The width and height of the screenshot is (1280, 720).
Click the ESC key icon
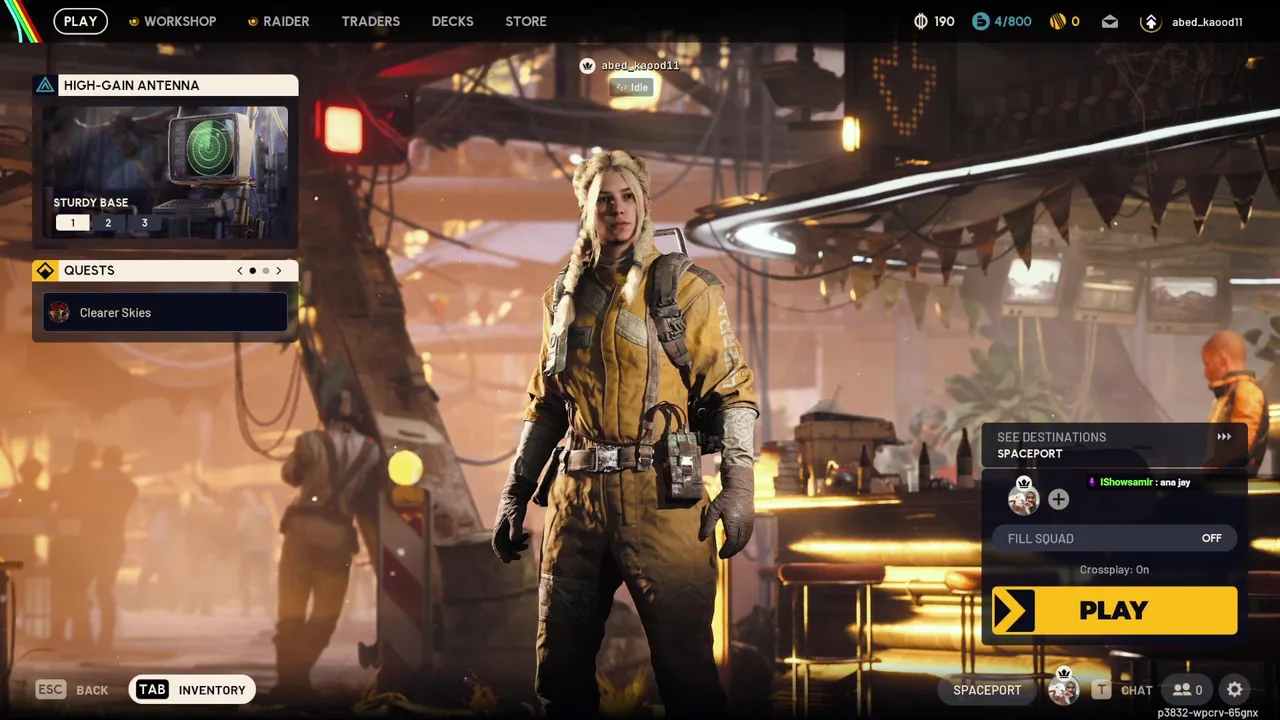(x=51, y=690)
